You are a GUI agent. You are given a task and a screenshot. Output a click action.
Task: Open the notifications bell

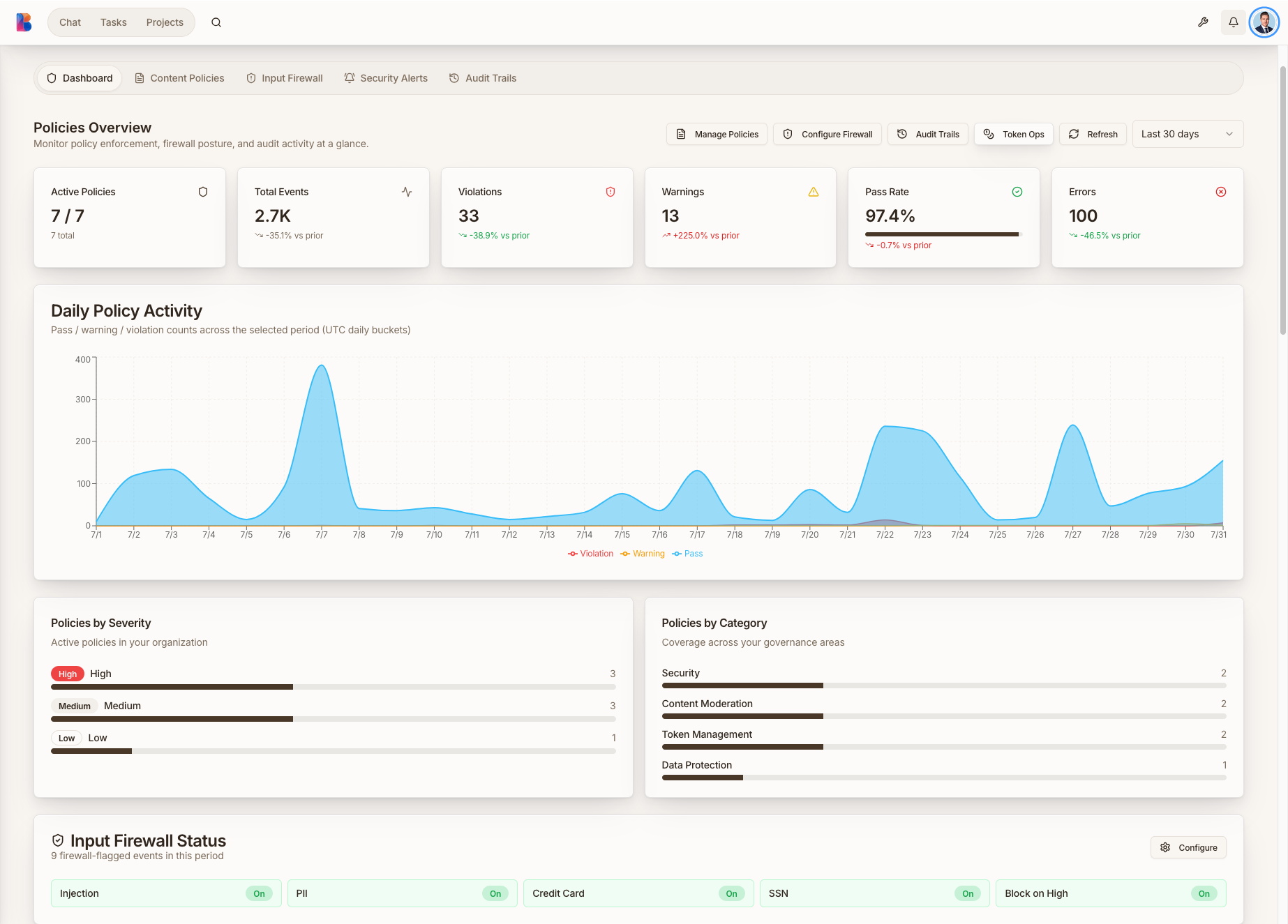(x=1234, y=22)
